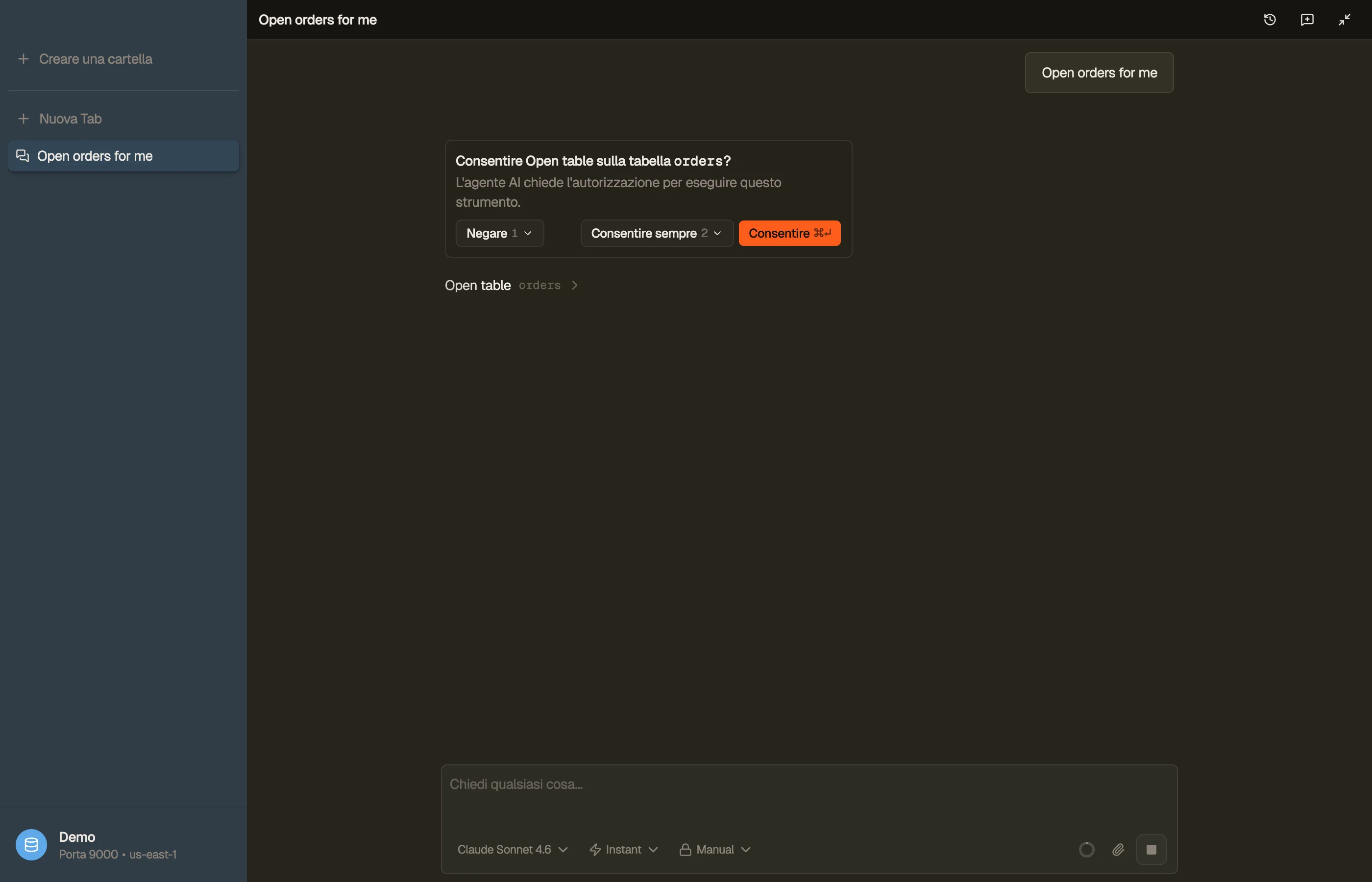The height and width of the screenshot is (882, 1372).
Task: Collapse panel using shrink arrows icon
Action: click(x=1344, y=20)
